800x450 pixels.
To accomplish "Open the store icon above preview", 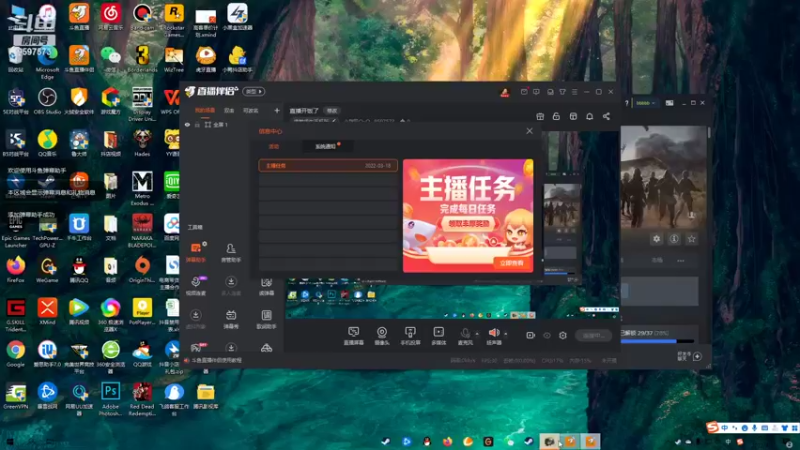I will 573,116.
